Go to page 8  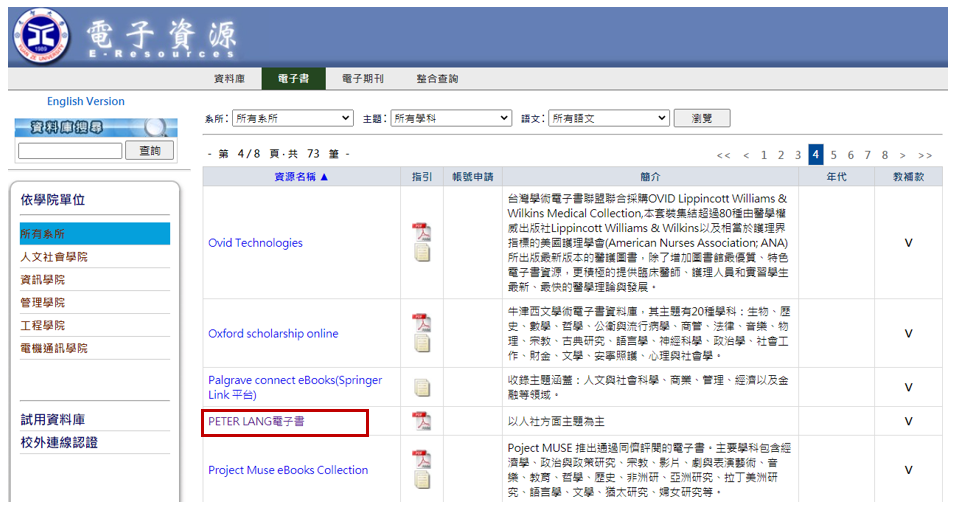click(x=885, y=155)
